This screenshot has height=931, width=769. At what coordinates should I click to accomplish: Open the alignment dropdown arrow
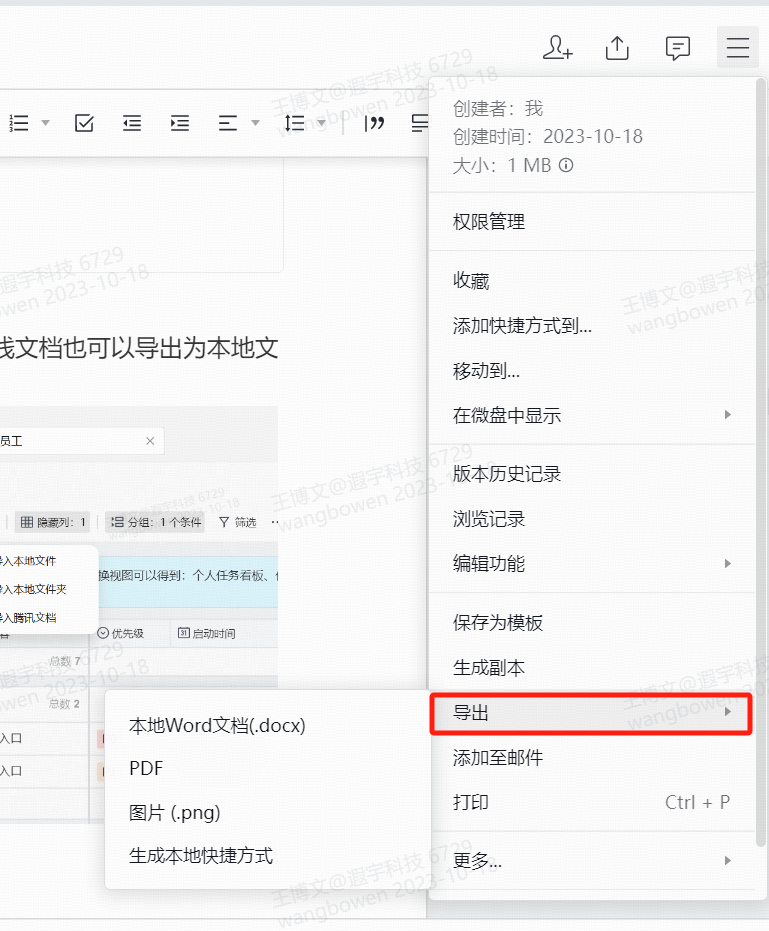pyautogui.click(x=255, y=123)
